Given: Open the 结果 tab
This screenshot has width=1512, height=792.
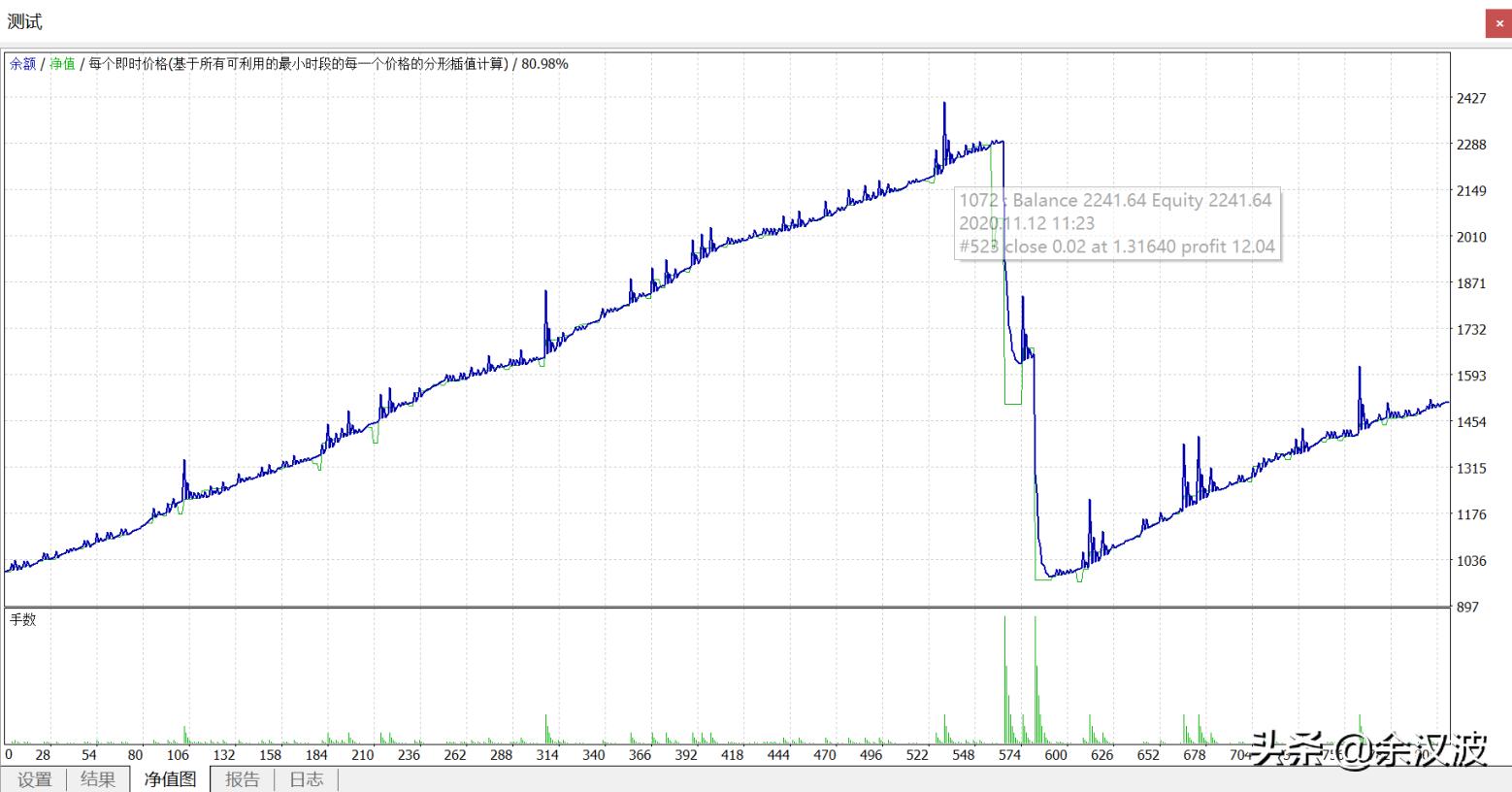Looking at the screenshot, I should (x=98, y=779).
